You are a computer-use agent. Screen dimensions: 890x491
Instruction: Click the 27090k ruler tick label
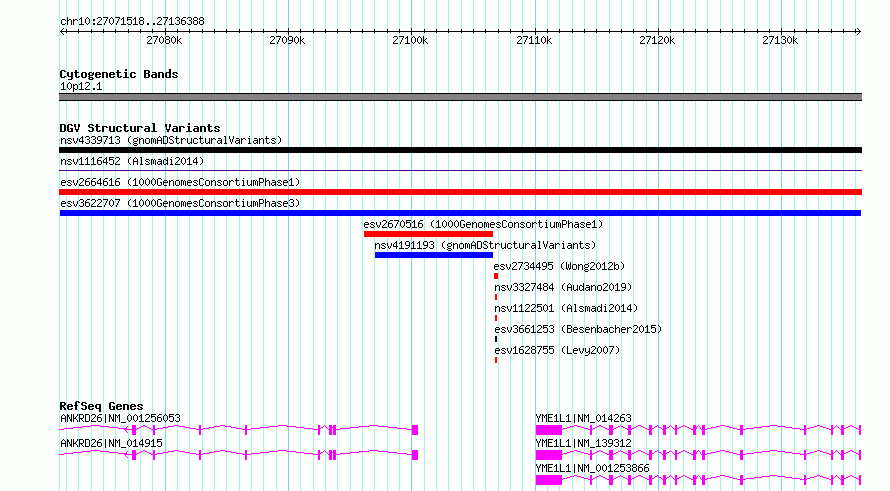tap(287, 40)
